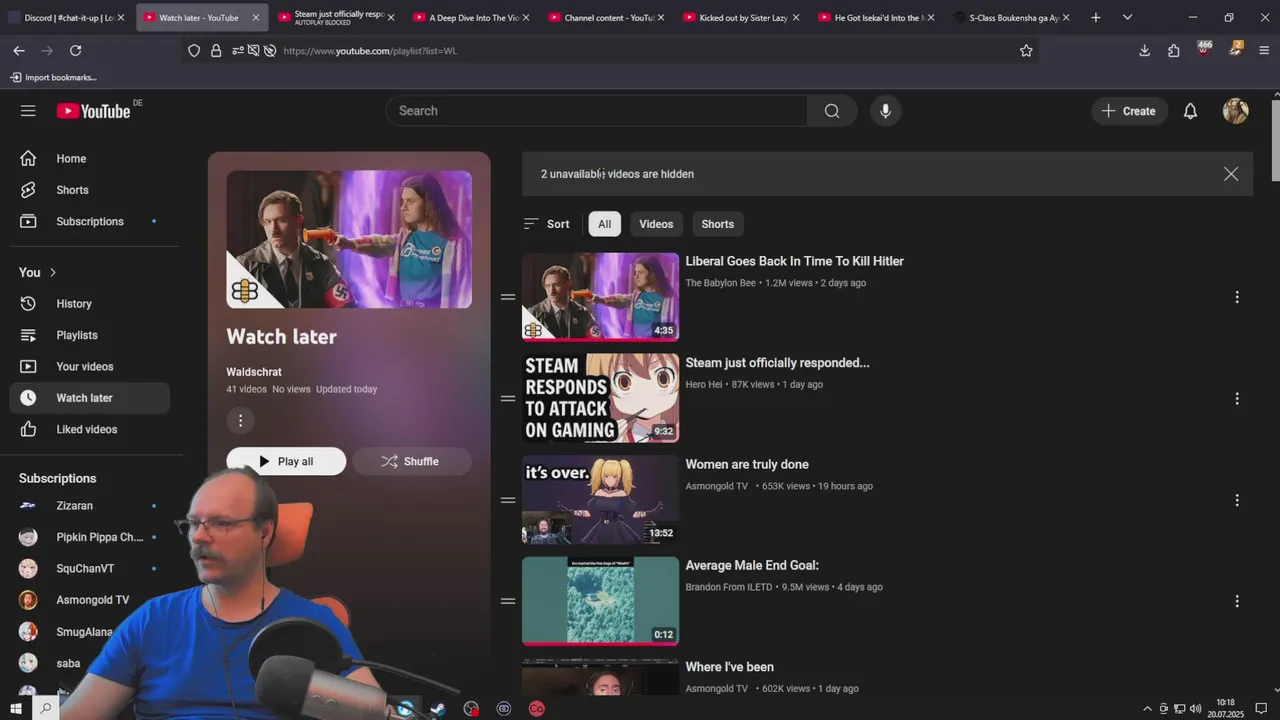The width and height of the screenshot is (1280, 720).
Task: Open a new browser tab
Action: point(1096,17)
